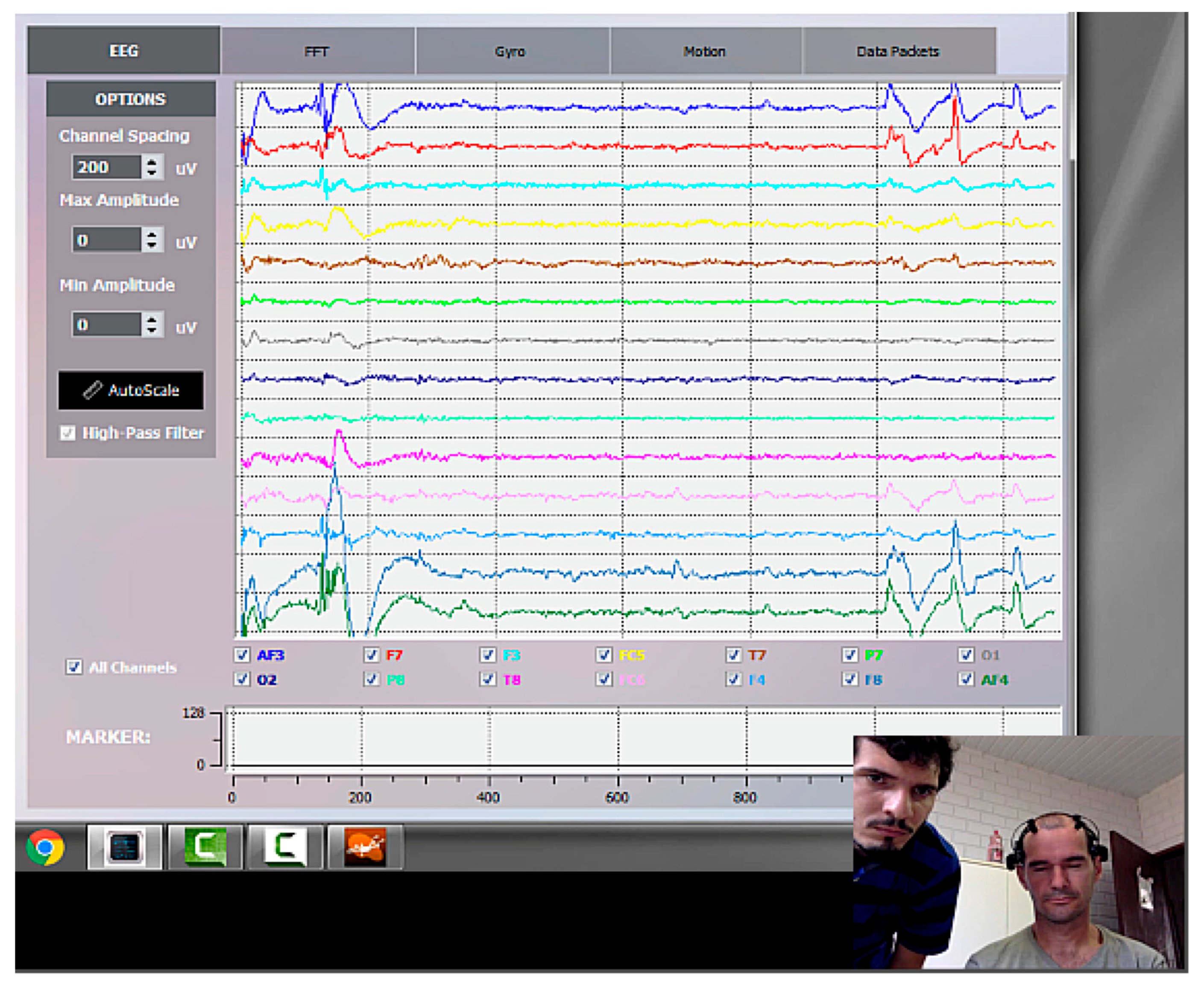Toggle the All Channels checkbox
Screen dimensions: 1204x987
click(x=74, y=667)
